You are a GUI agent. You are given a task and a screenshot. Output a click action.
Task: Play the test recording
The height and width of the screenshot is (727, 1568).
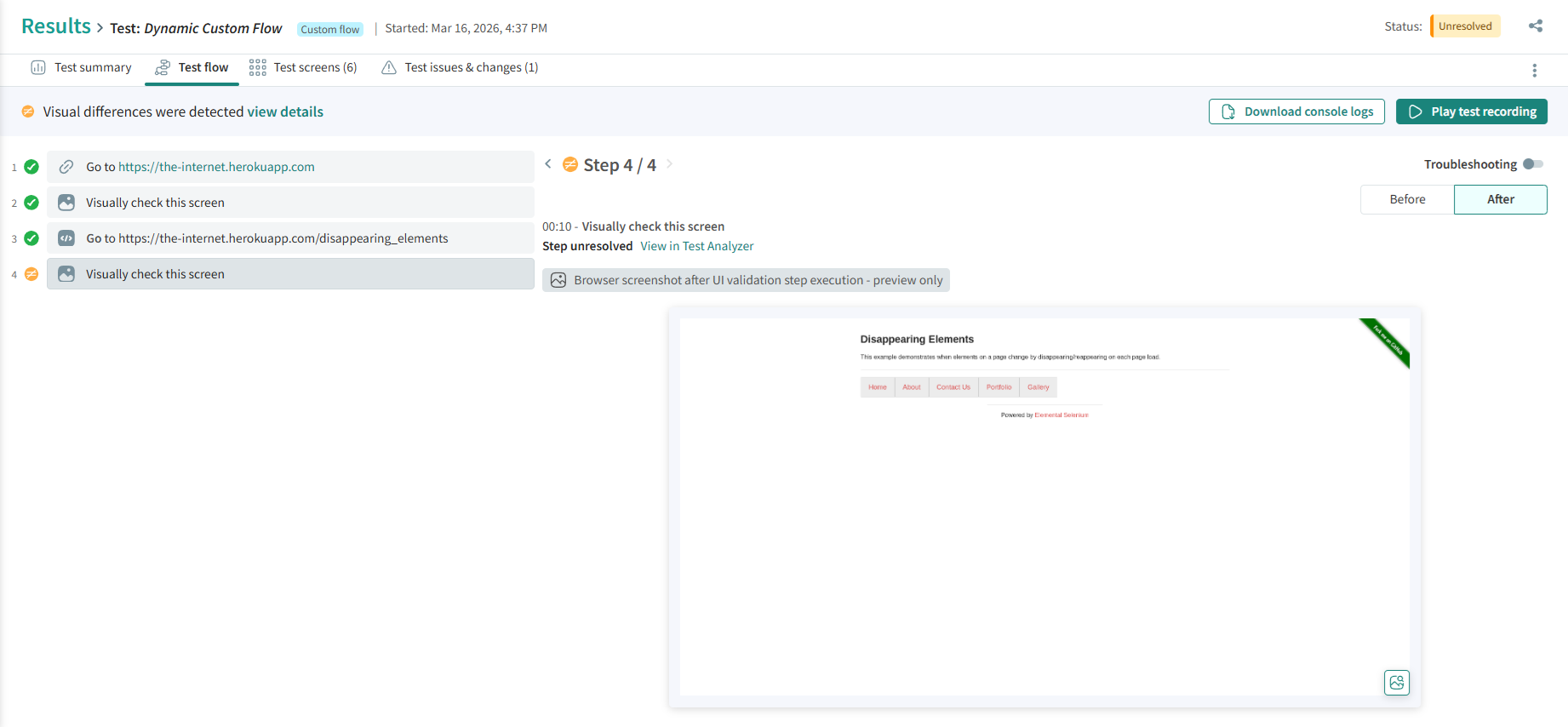point(1471,112)
